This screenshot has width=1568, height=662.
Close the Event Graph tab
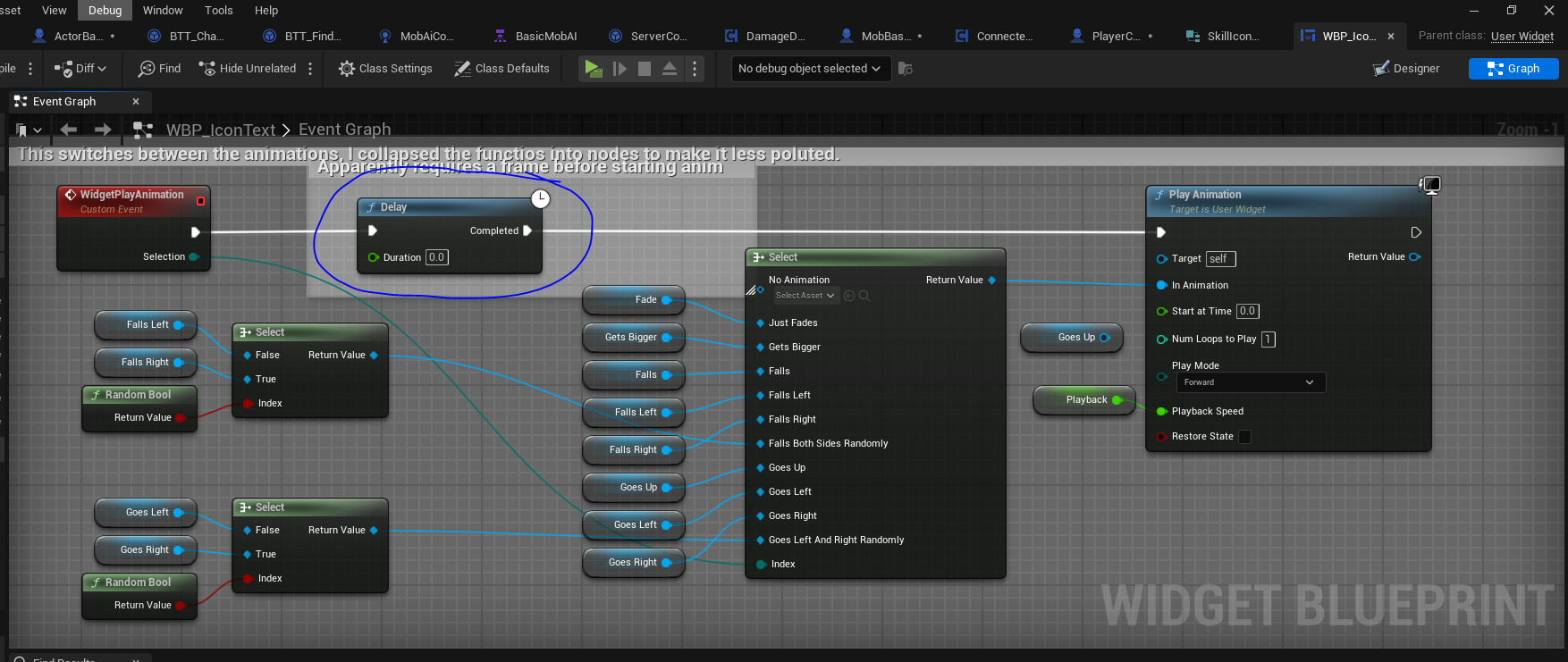[136, 102]
